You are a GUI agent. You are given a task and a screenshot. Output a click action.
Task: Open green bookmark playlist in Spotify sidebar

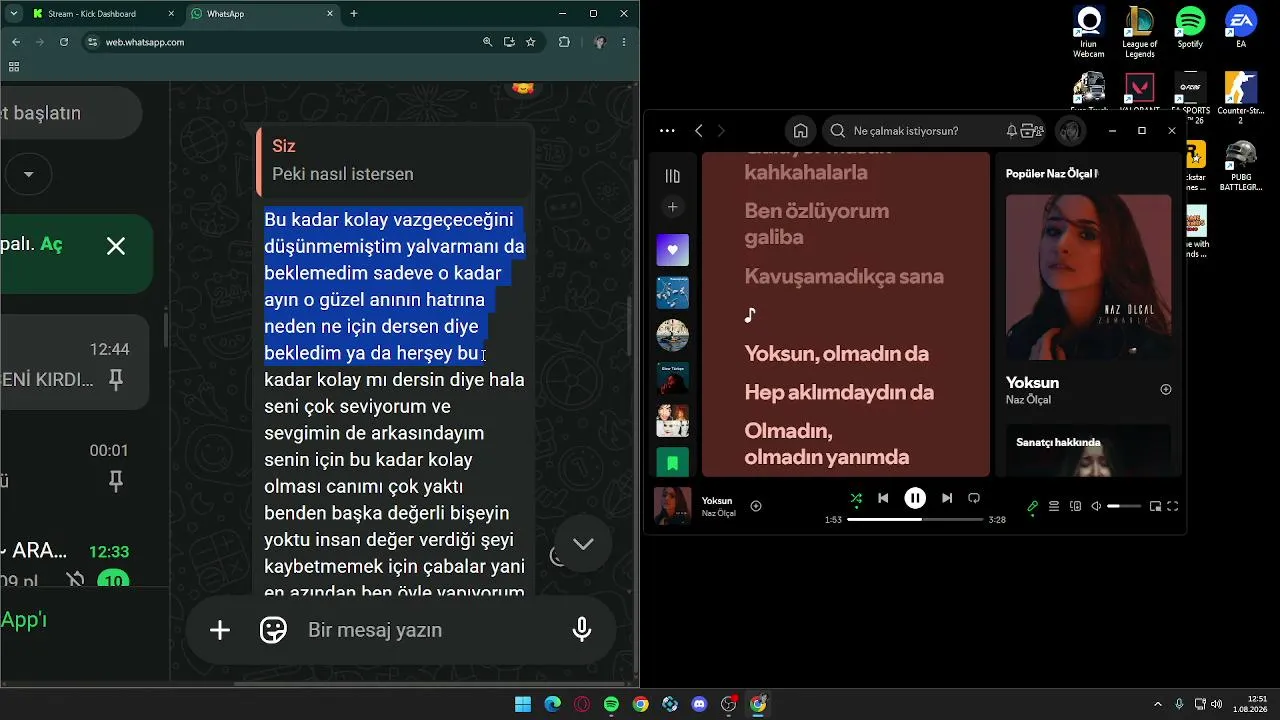(672, 462)
